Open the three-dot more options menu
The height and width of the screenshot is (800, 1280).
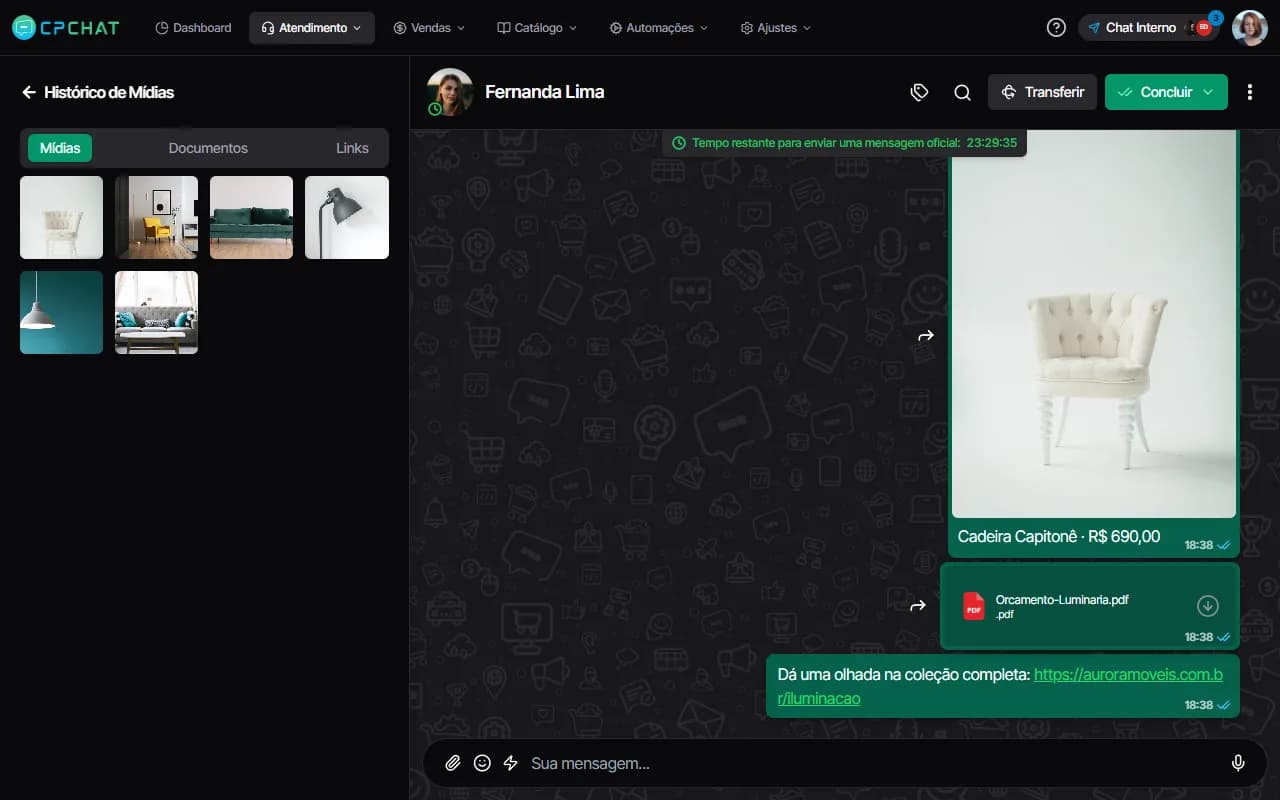pyautogui.click(x=1250, y=92)
